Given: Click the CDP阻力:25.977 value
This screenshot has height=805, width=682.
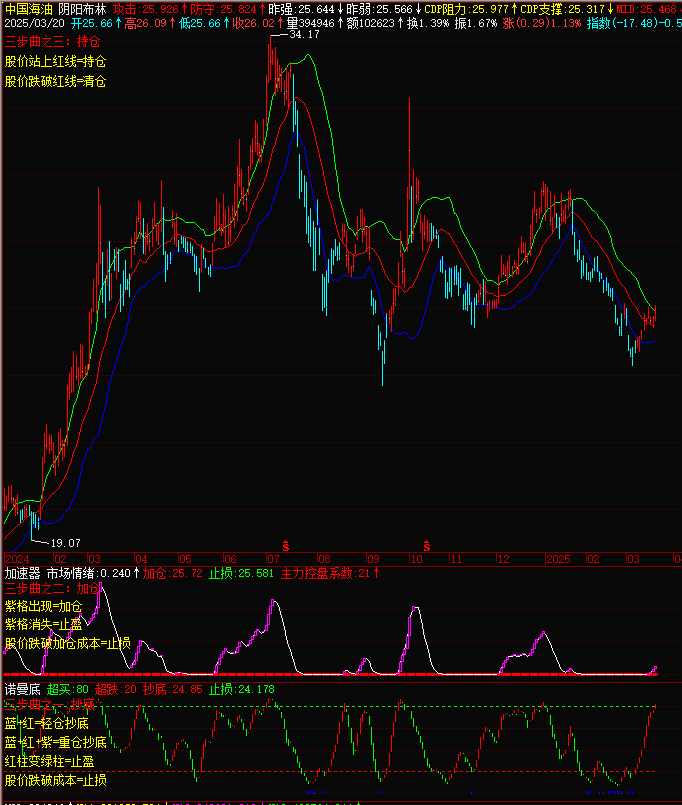Looking at the screenshot, I should [466, 9].
